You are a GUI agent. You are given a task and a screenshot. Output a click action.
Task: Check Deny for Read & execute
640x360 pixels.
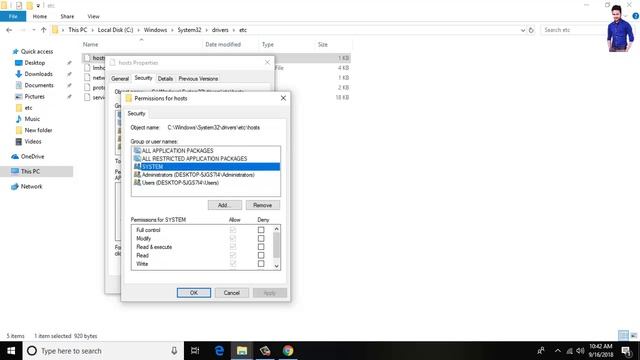[x=261, y=247]
